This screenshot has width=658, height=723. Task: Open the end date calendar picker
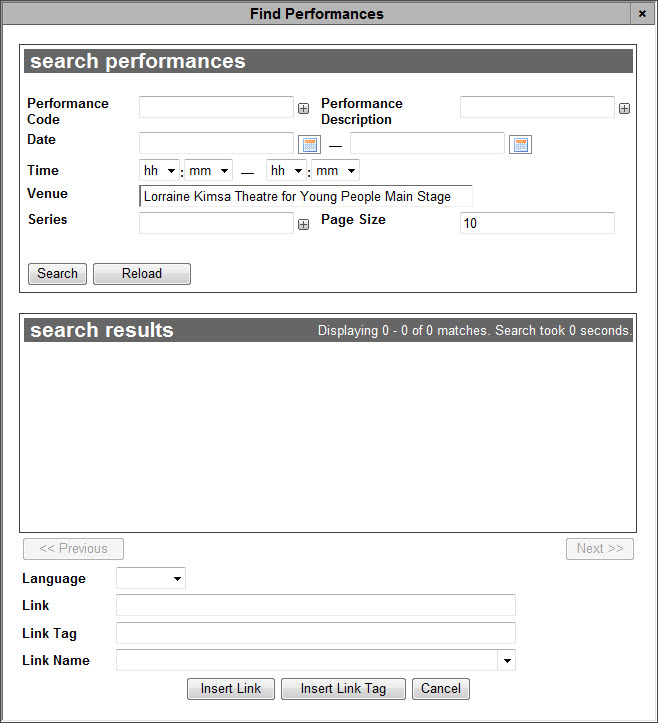click(x=521, y=144)
